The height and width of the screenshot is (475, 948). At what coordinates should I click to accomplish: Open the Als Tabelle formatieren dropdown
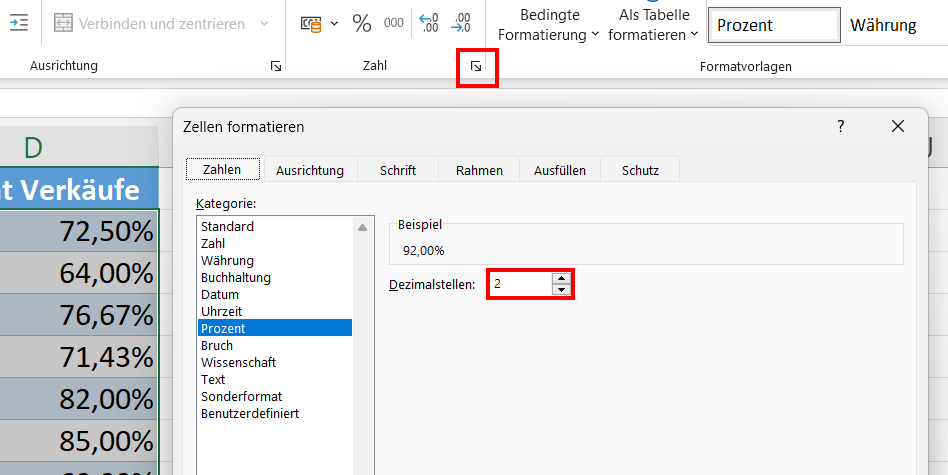click(x=653, y=25)
